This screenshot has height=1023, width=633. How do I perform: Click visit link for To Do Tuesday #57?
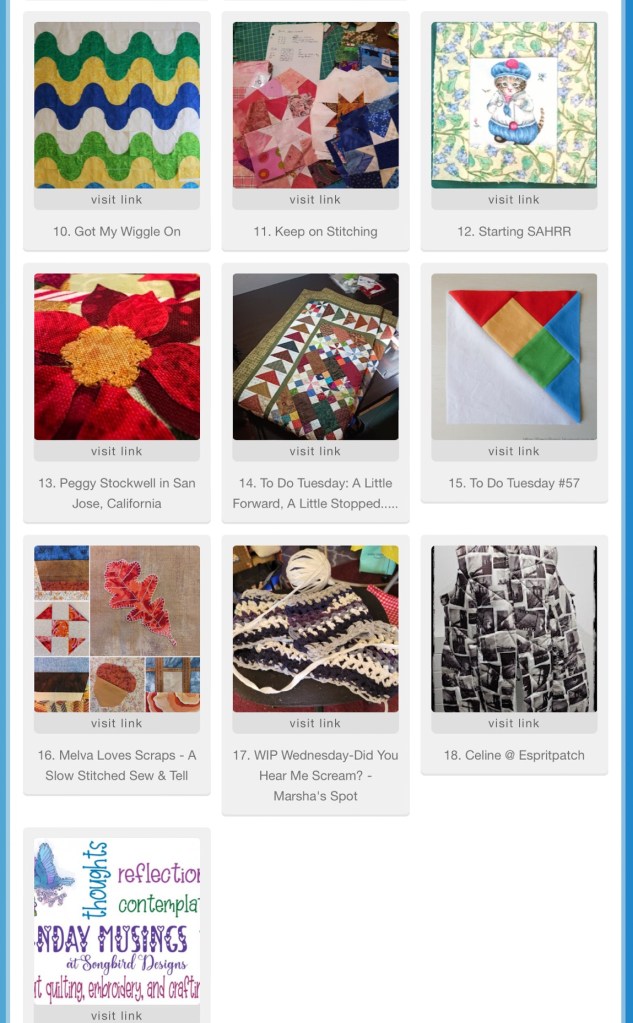coord(514,451)
